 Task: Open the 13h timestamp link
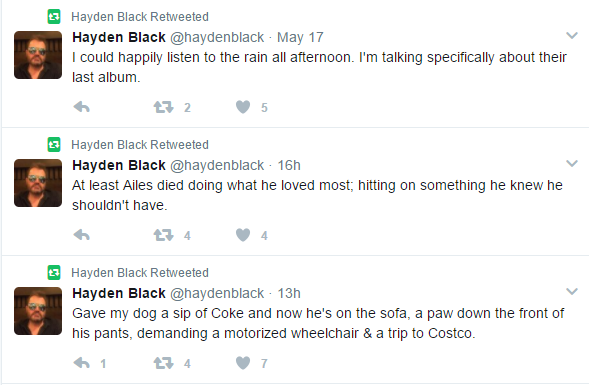coord(289,293)
